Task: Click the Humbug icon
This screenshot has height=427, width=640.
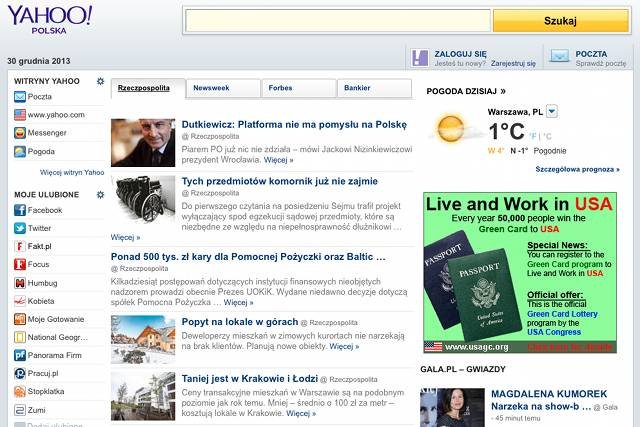Action: (20, 283)
